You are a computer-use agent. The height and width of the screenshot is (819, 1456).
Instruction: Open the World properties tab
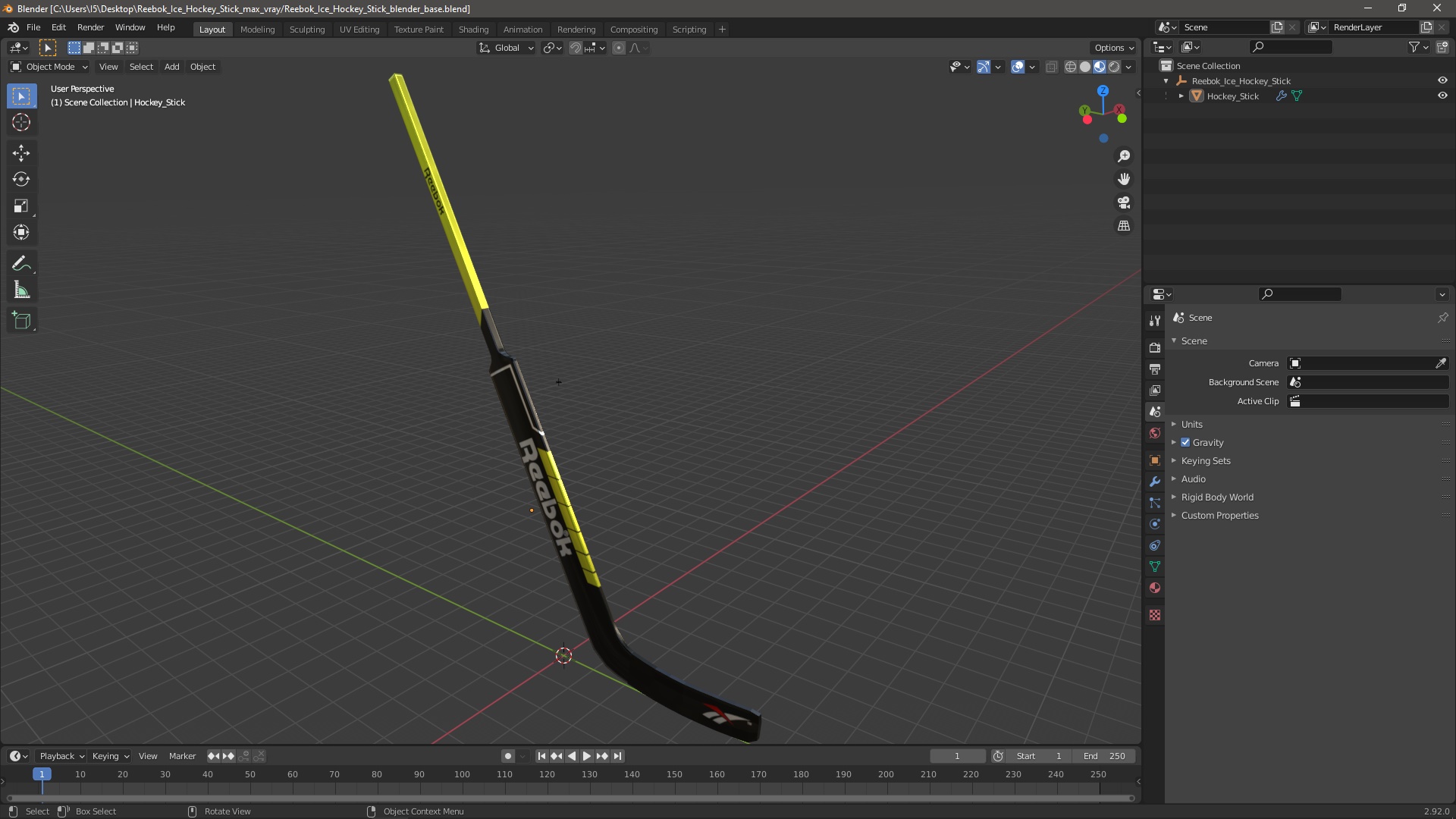tap(1154, 433)
